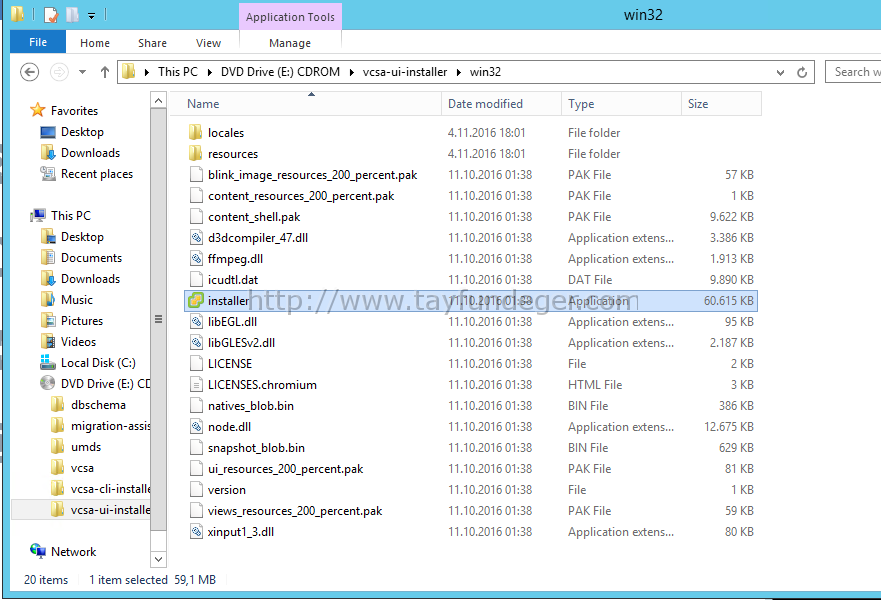Click the installer application icon

[x=196, y=301]
